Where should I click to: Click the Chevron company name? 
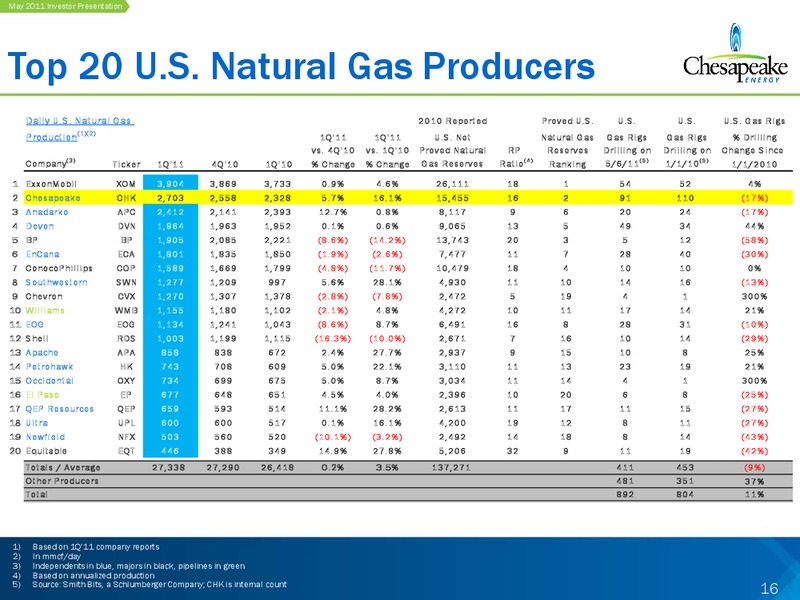(44, 296)
